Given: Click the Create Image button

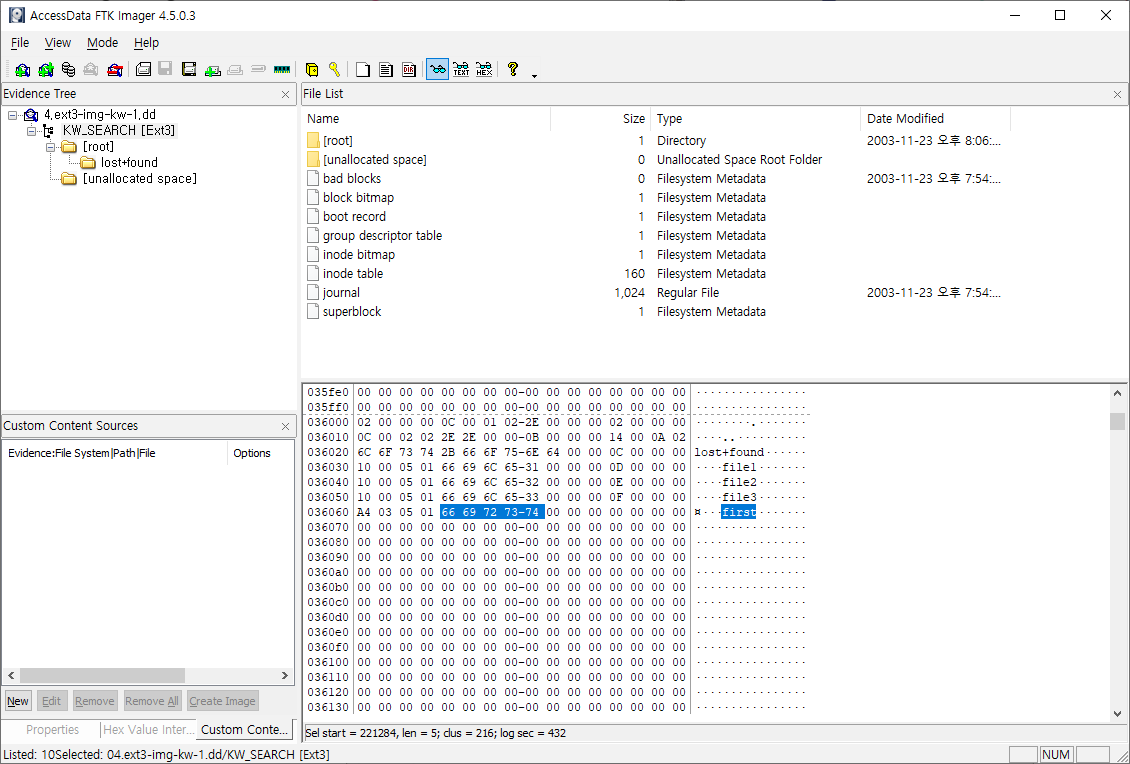Looking at the screenshot, I should coord(222,701).
